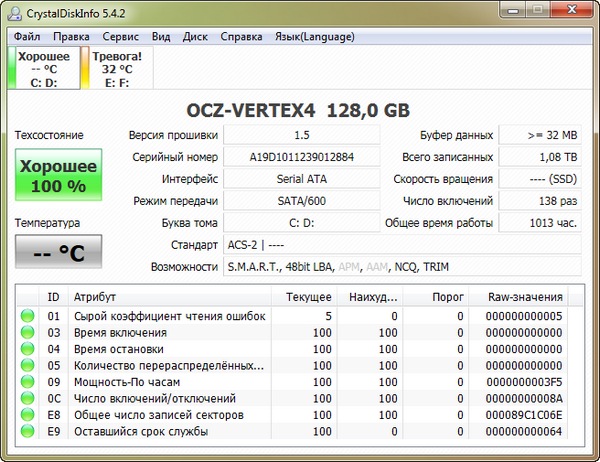600x462 pixels.
Task: Click green status icon for attribute 09
Action: 27,382
